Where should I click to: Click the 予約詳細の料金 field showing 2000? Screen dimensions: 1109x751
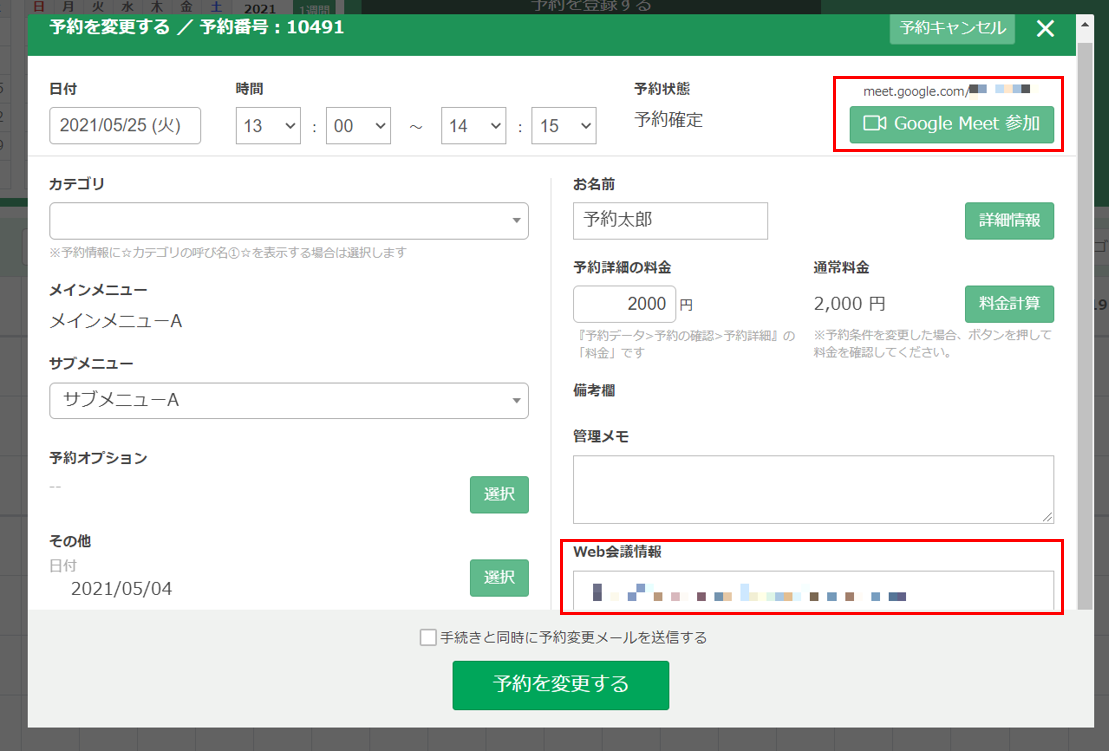625,304
